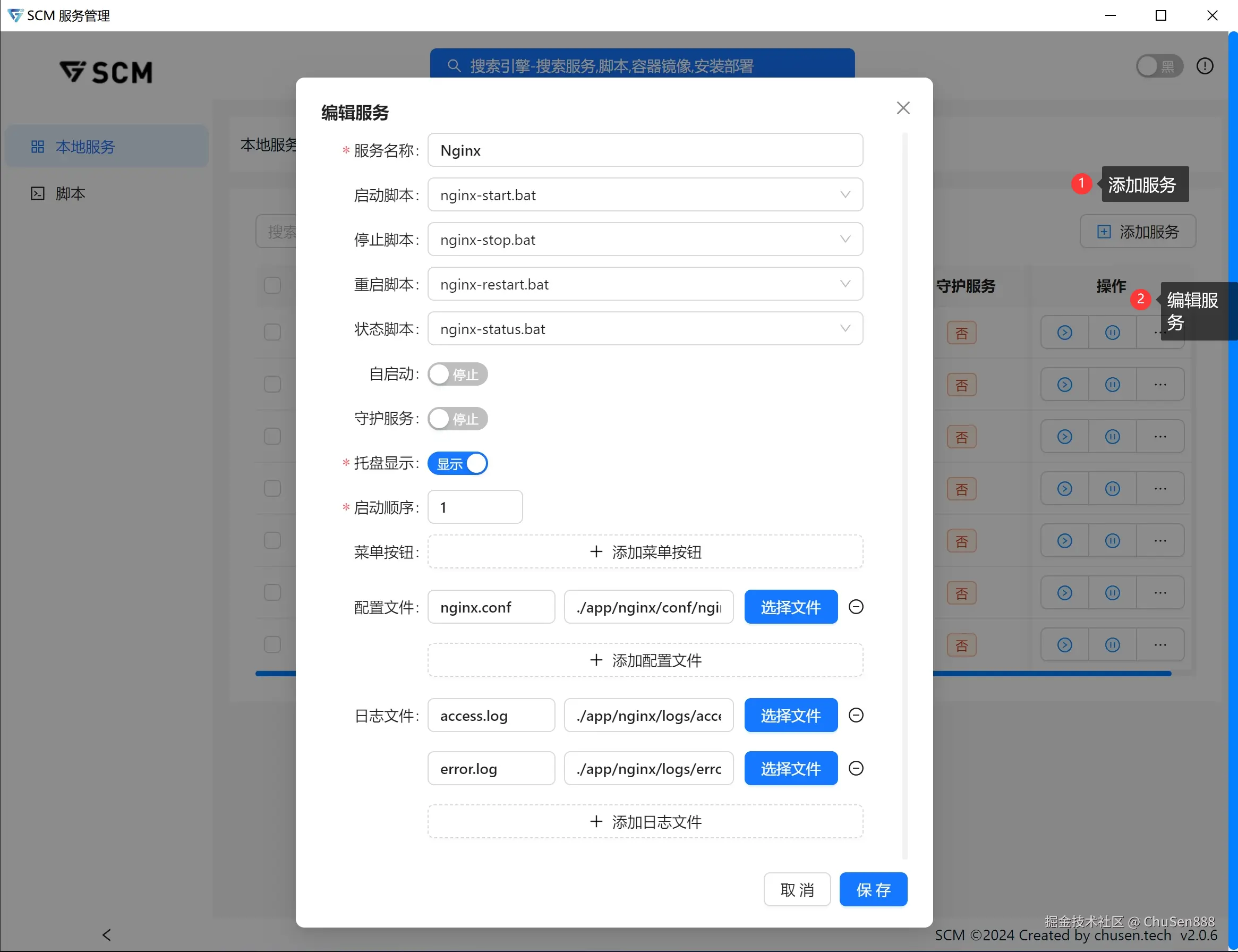Toggle the 守护服务 switch
The width and height of the screenshot is (1238, 952).
(x=457, y=419)
